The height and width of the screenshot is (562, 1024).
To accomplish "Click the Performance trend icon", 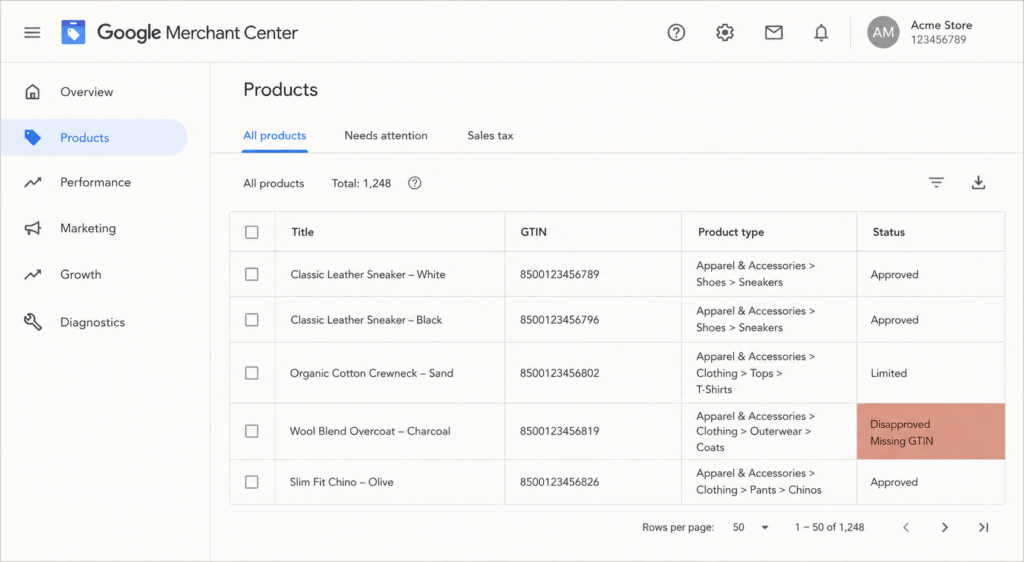I will click(x=33, y=183).
